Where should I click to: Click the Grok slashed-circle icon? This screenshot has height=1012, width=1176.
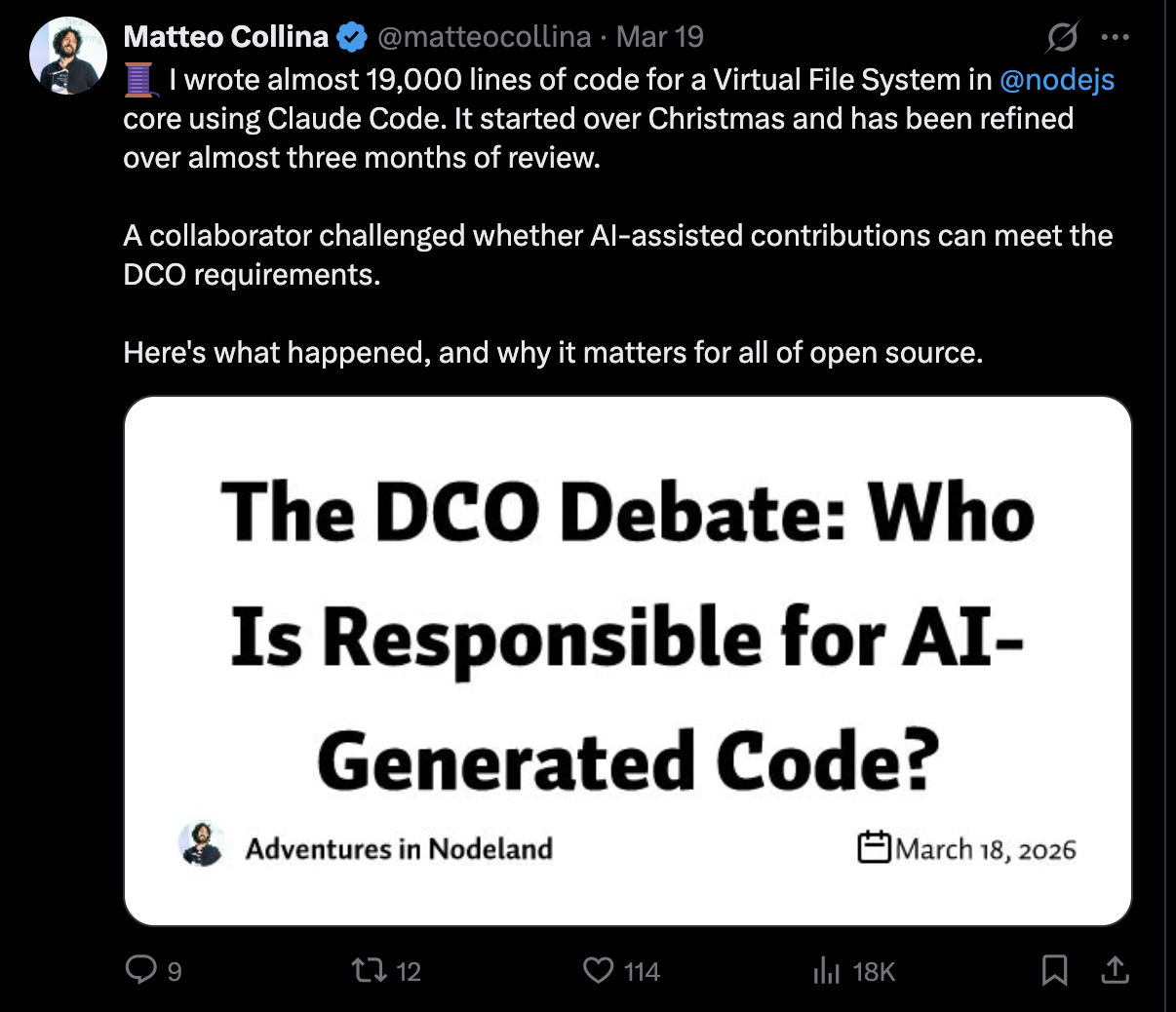click(1062, 38)
